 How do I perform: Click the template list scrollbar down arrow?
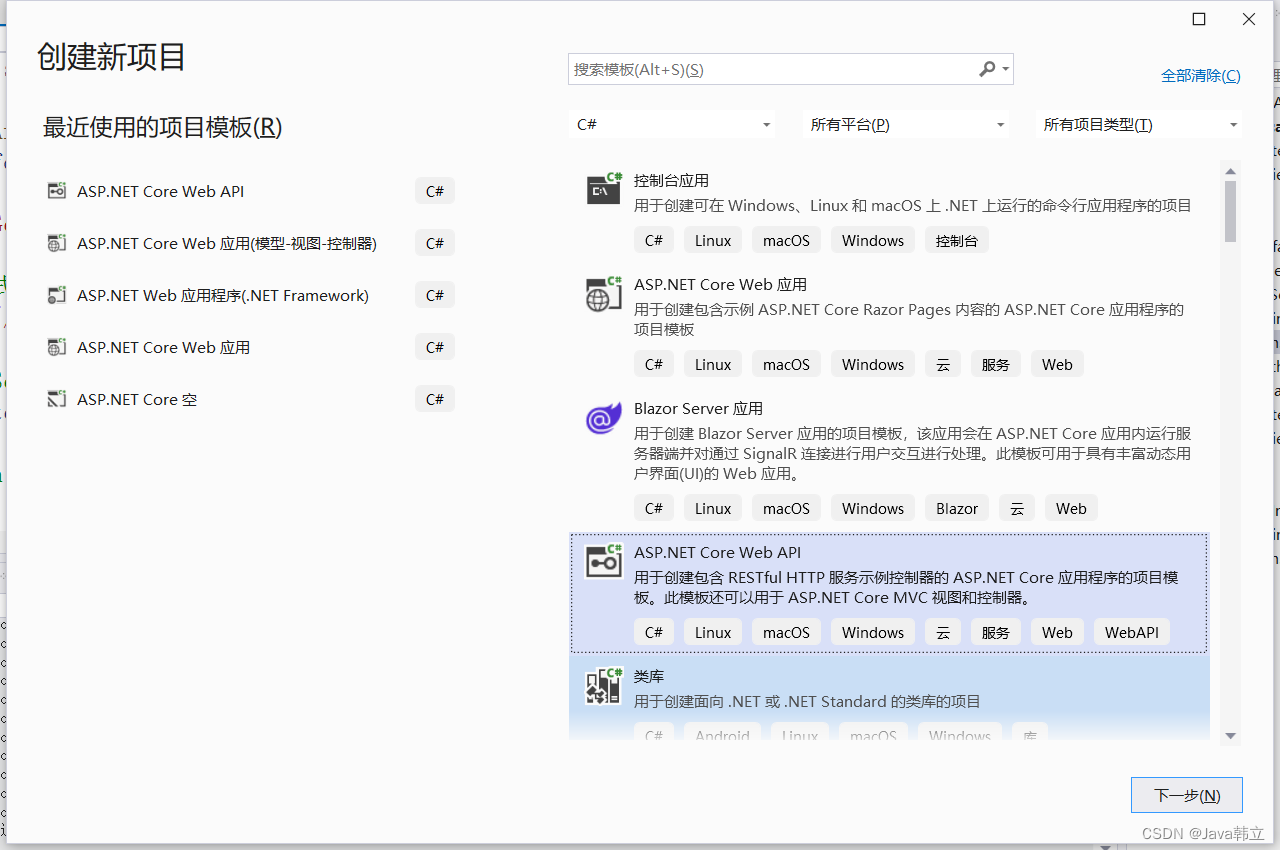coord(1231,736)
